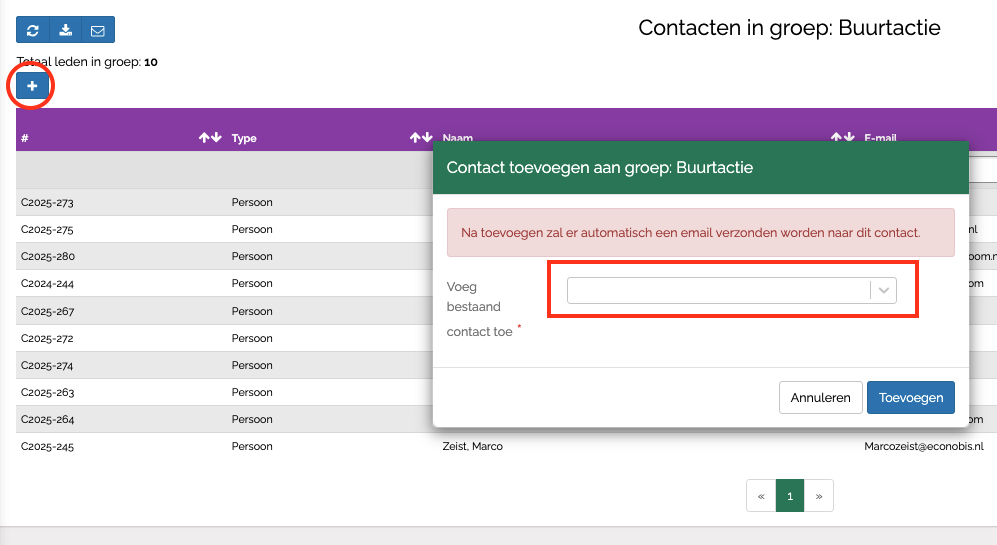Go to previous page with « arrow
This screenshot has height=545, width=997.
click(x=761, y=496)
